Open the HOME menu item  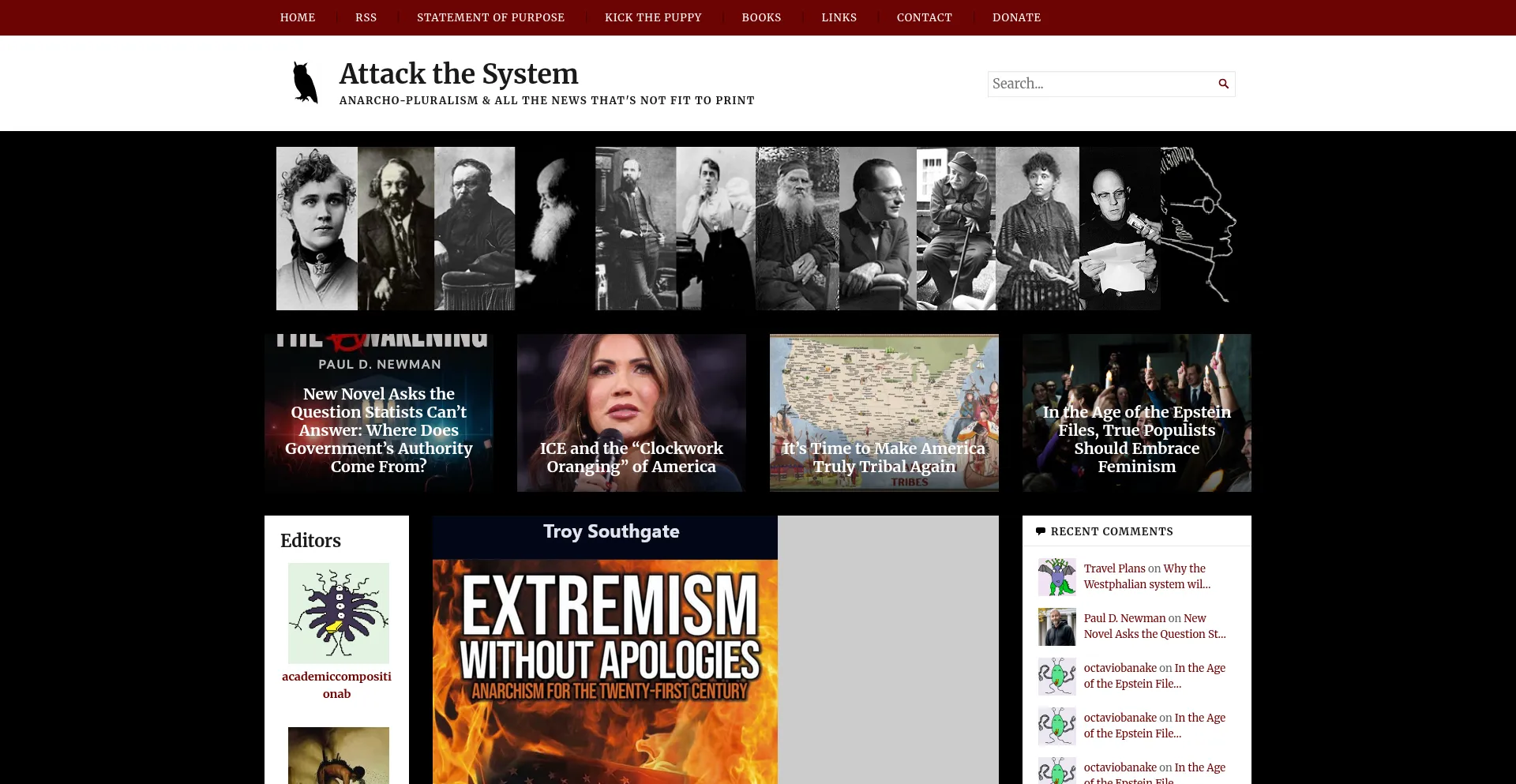click(x=297, y=17)
